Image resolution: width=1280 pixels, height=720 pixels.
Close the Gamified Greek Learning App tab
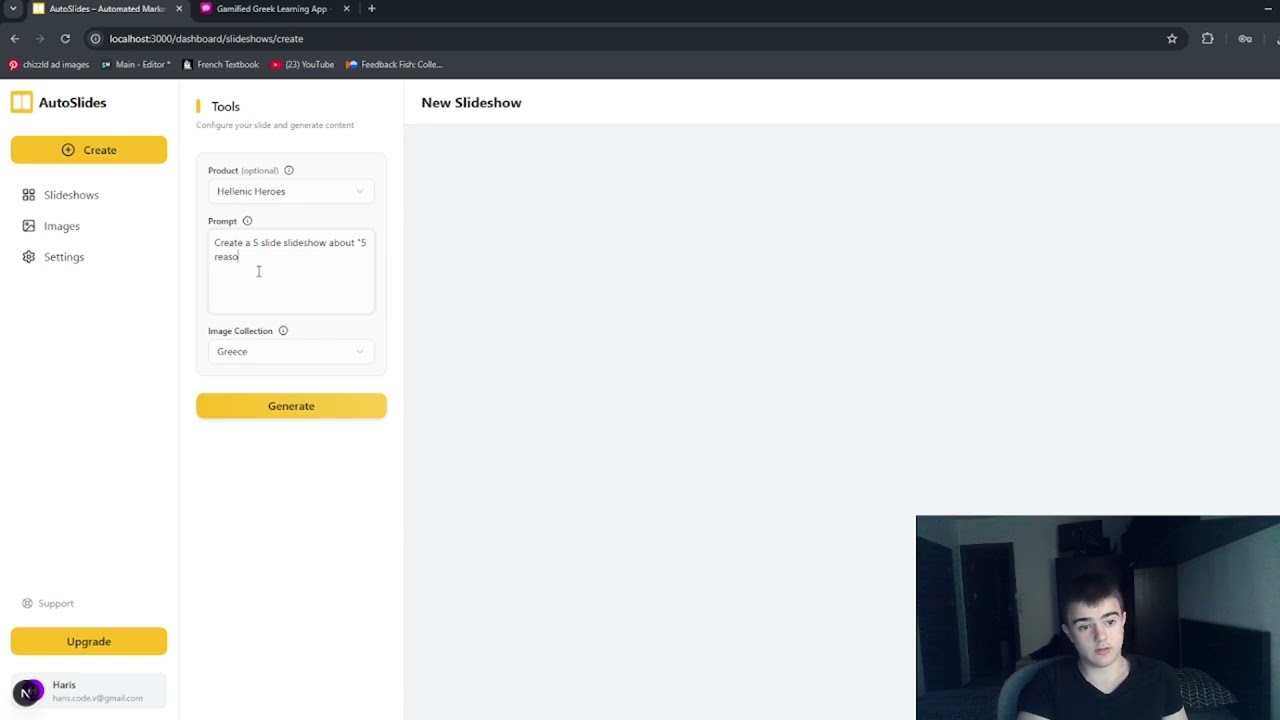pyautogui.click(x=347, y=9)
